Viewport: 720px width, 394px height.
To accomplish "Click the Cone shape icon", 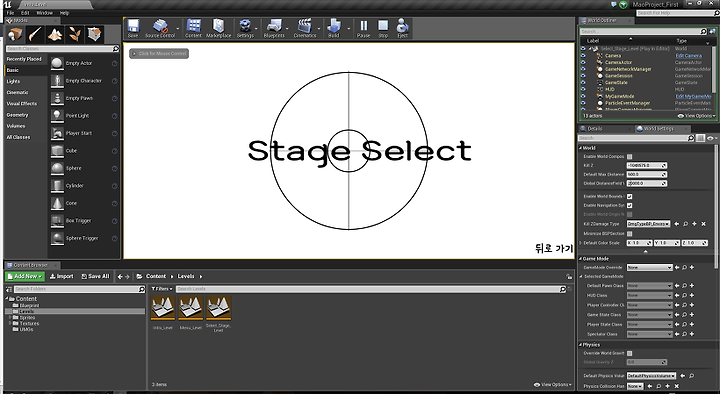I will pos(57,203).
